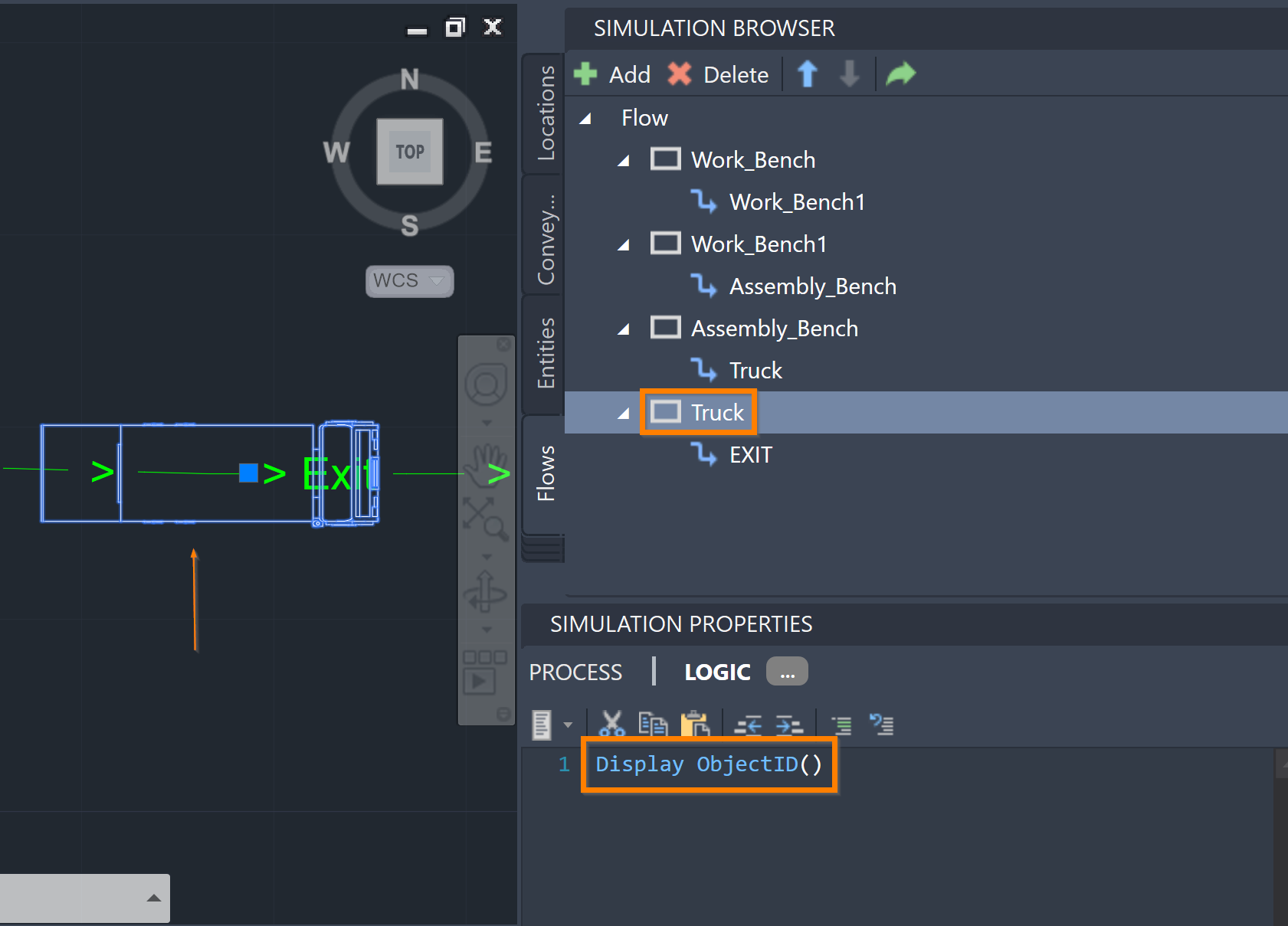Cut selected logic text with scissors icon
The height and width of the screenshot is (926, 1288).
click(612, 724)
